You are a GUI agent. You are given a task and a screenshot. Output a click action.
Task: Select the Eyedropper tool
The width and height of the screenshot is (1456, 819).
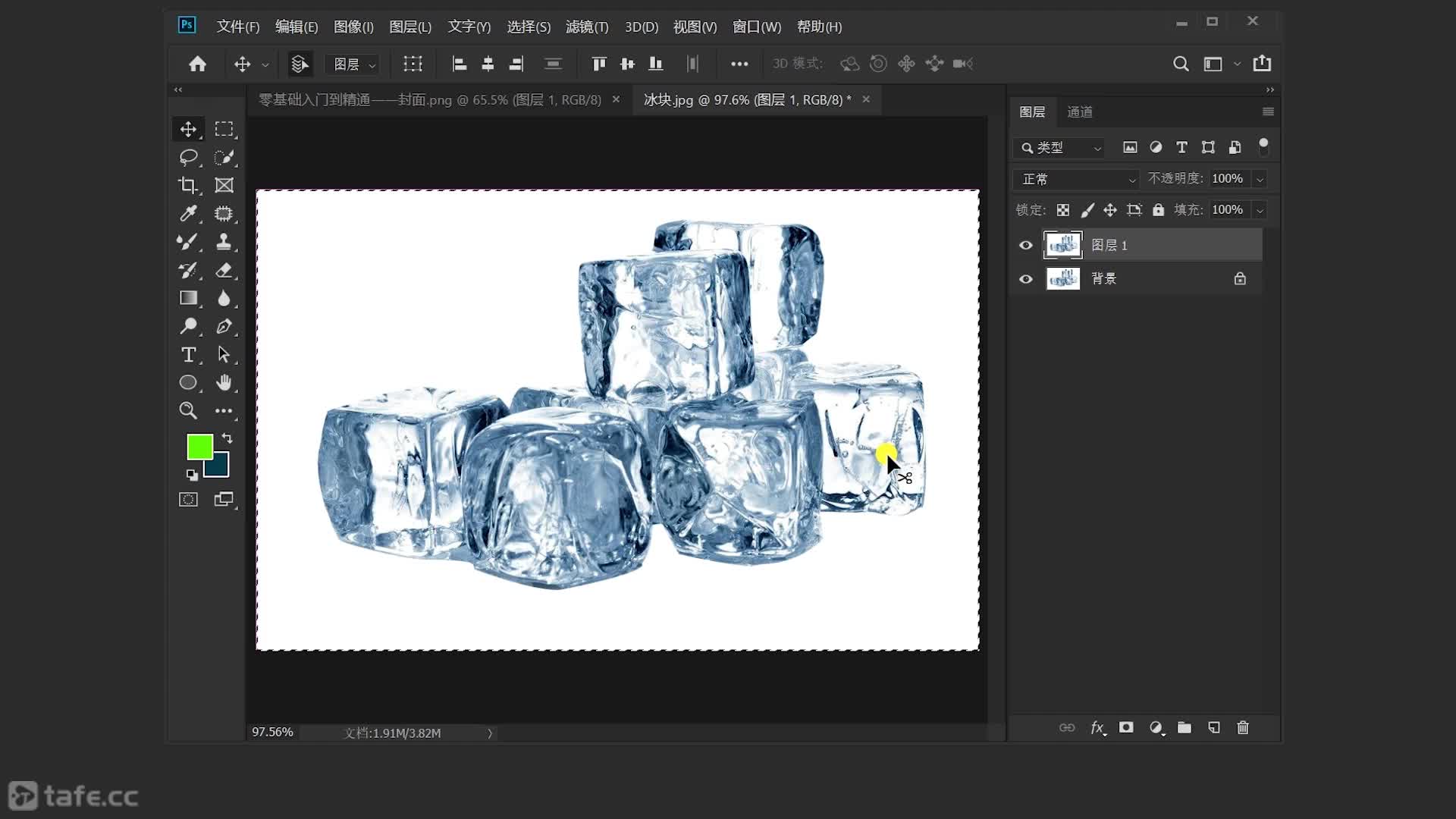coord(188,214)
